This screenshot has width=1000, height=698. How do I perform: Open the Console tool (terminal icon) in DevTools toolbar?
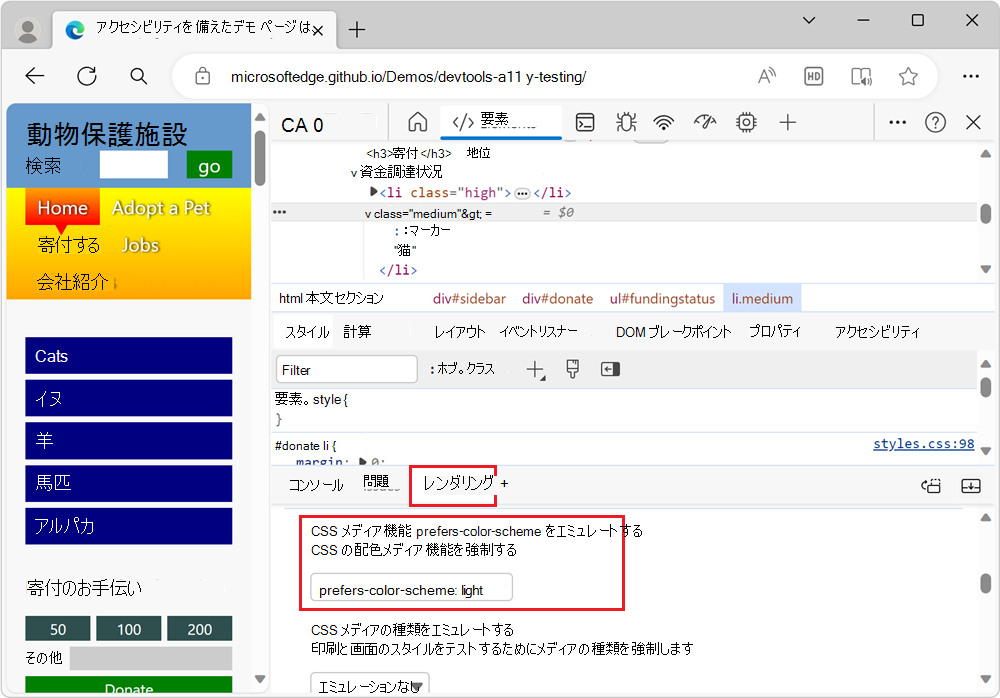click(585, 122)
